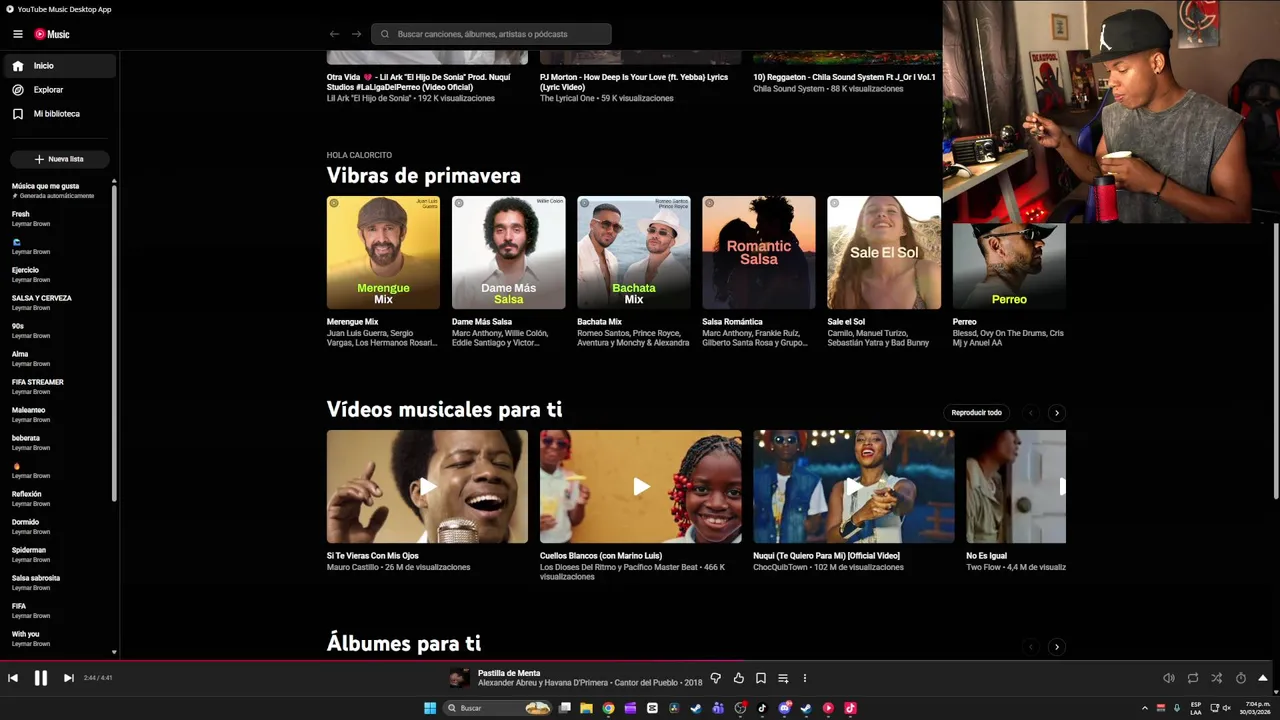This screenshot has height=720, width=1280.
Task: Click the Merengue Mix title link
Action: tap(352, 322)
